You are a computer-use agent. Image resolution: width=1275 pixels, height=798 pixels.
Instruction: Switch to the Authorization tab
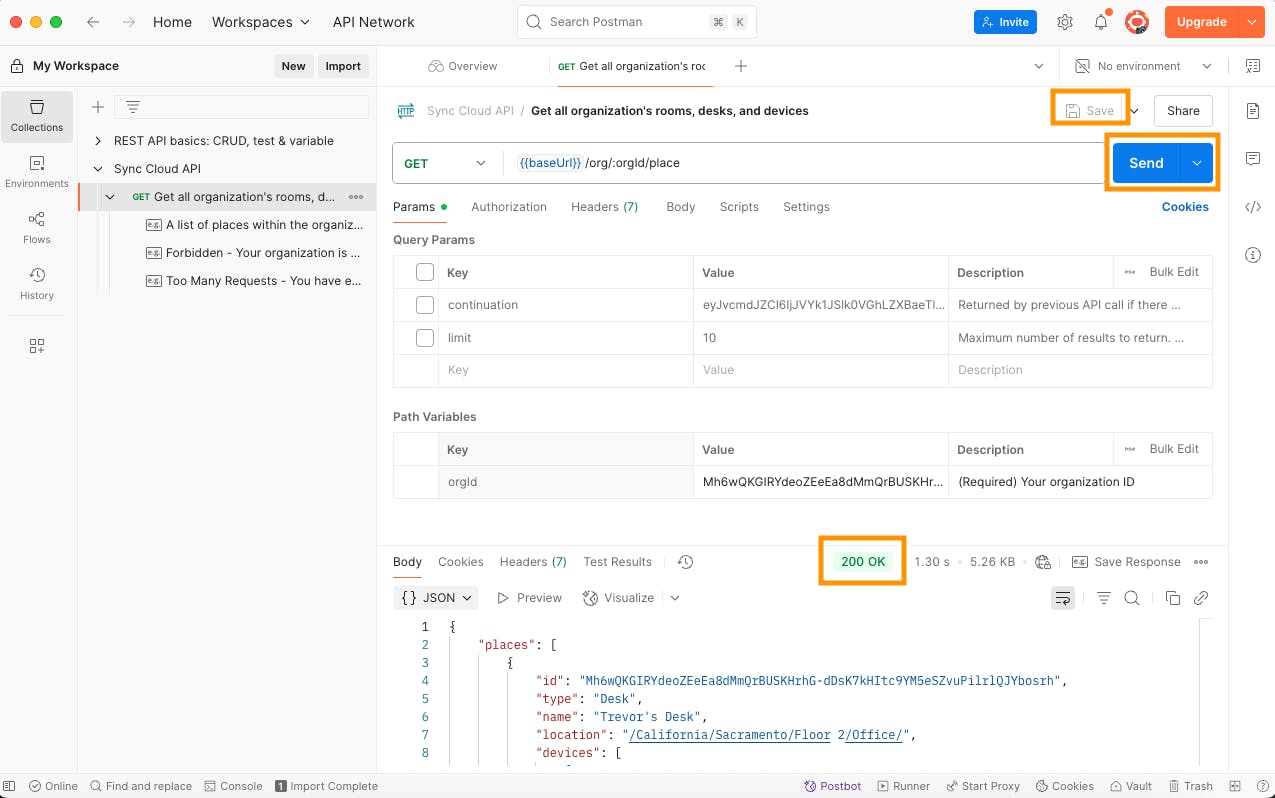click(x=509, y=207)
